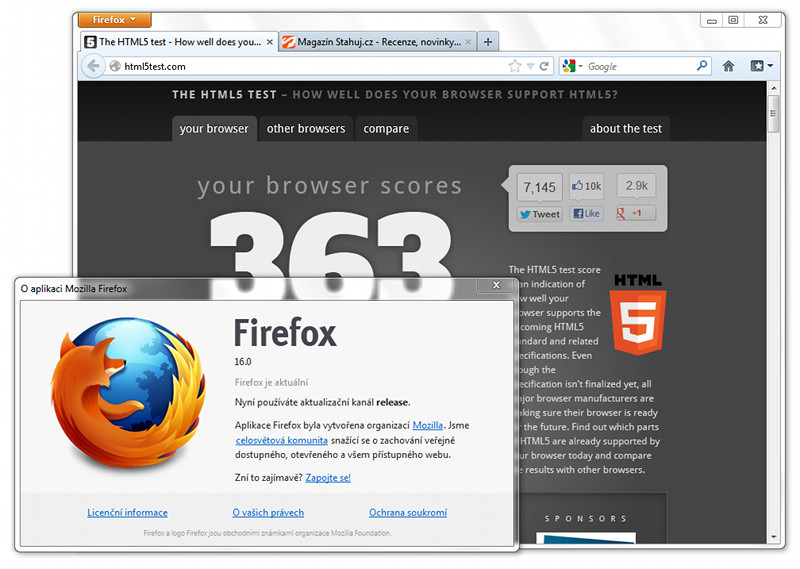Open the URL history dropdown arrow
The height and width of the screenshot is (569, 800).
[531, 66]
